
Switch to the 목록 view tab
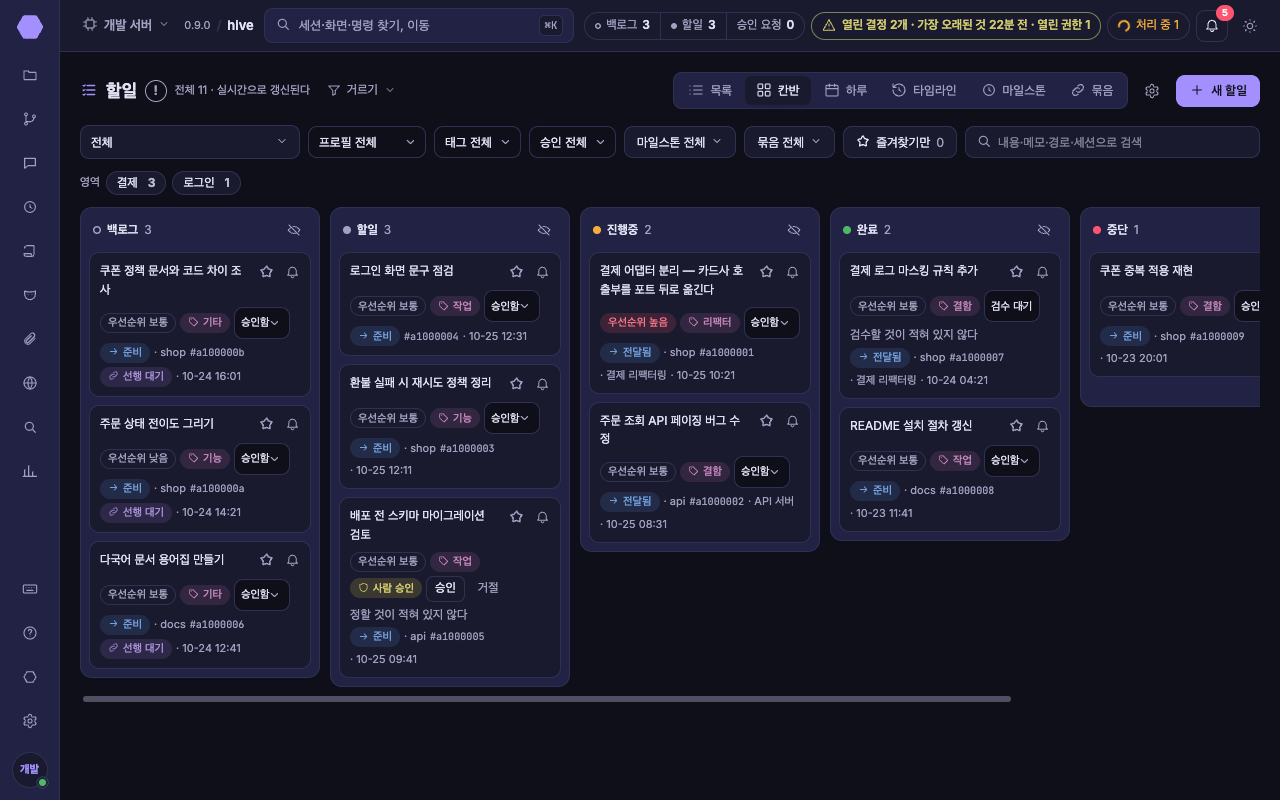710,90
